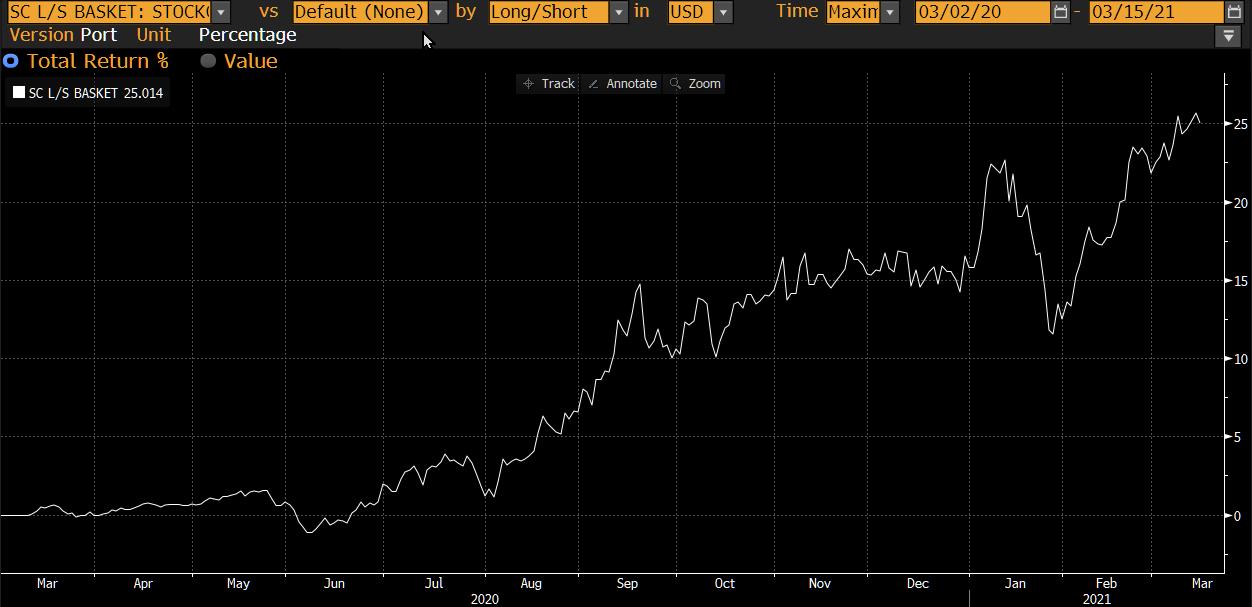Activate the Track crosshair tool
The height and width of the screenshot is (607, 1252).
(548, 84)
